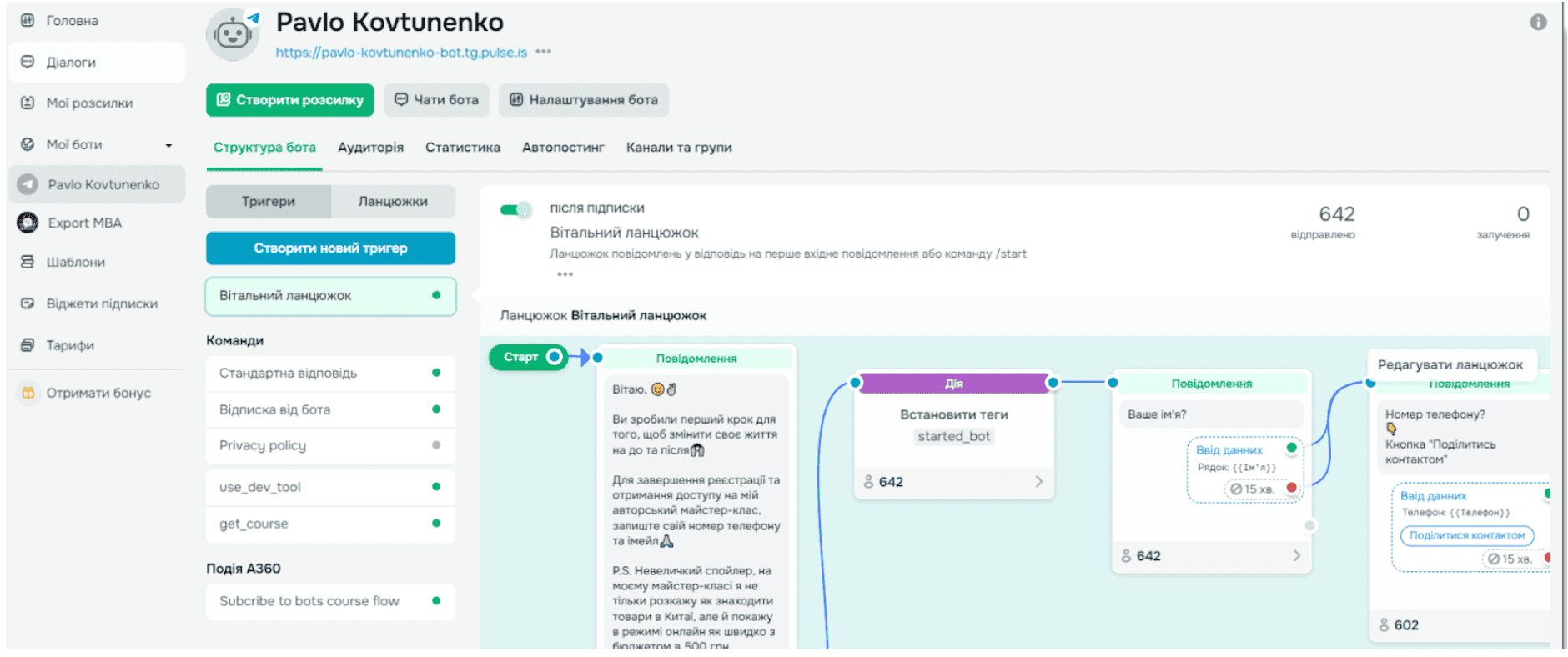
Task: Open Subcribe to bots course flow
Action: [x=330, y=601]
